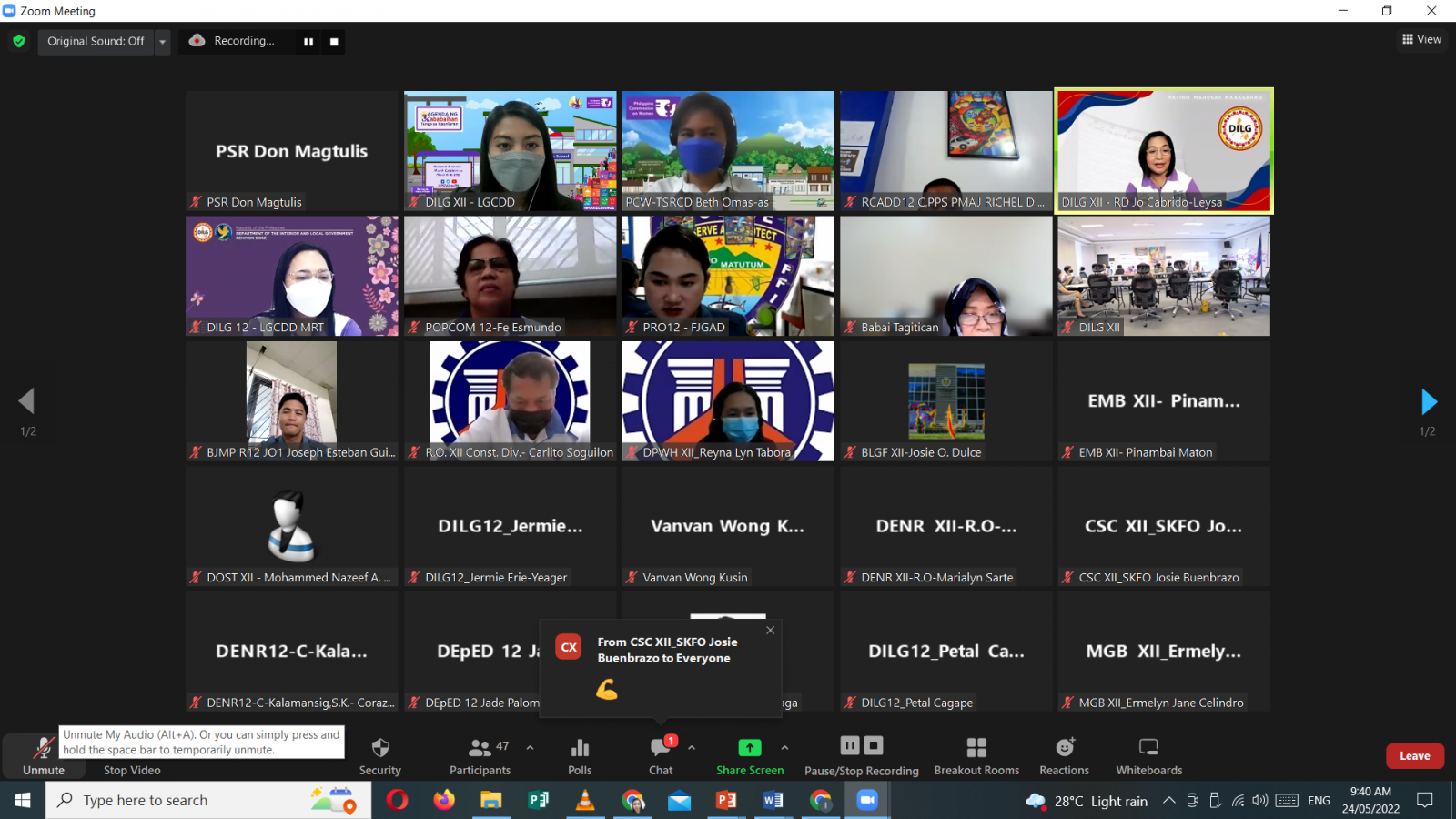Open the Whiteboards icon
Viewport: 1456px width, 819px height.
pos(1149,747)
